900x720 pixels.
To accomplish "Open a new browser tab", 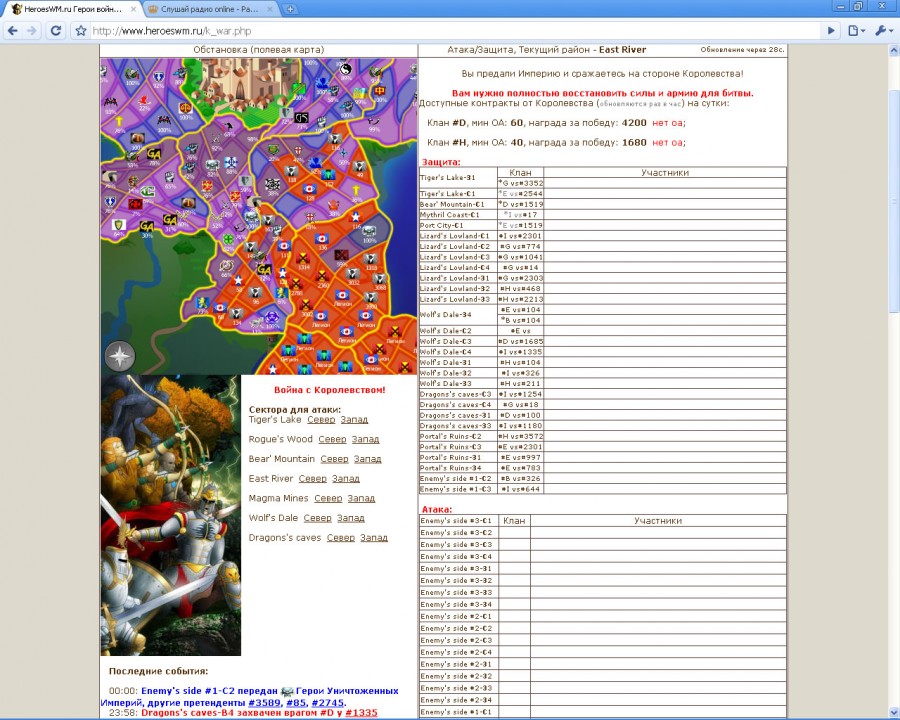I will (x=290, y=9).
